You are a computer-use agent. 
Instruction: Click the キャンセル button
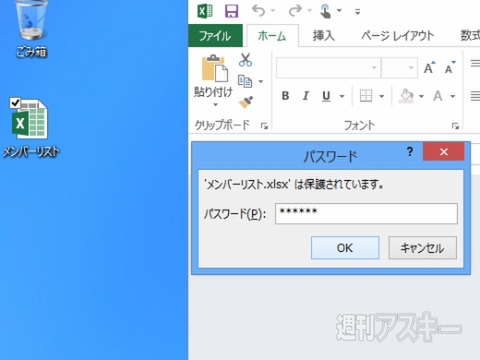422,248
